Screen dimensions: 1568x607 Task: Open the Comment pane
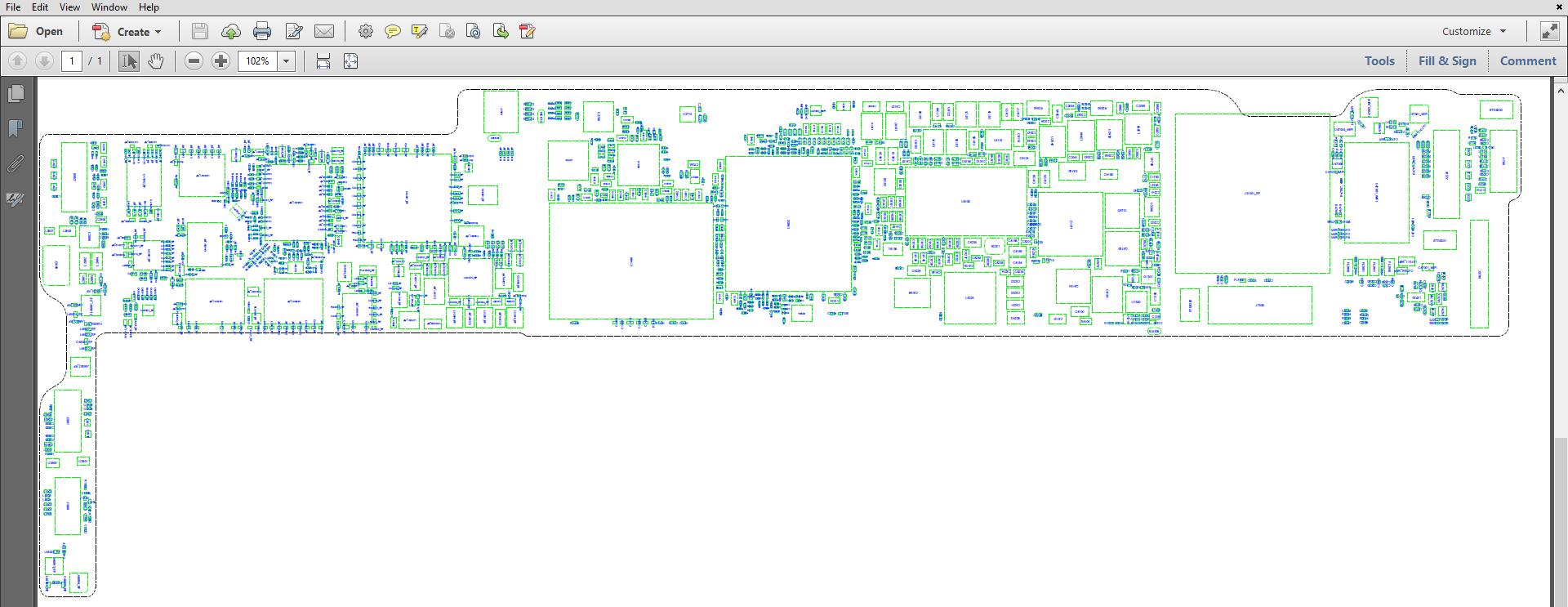pyautogui.click(x=1528, y=61)
